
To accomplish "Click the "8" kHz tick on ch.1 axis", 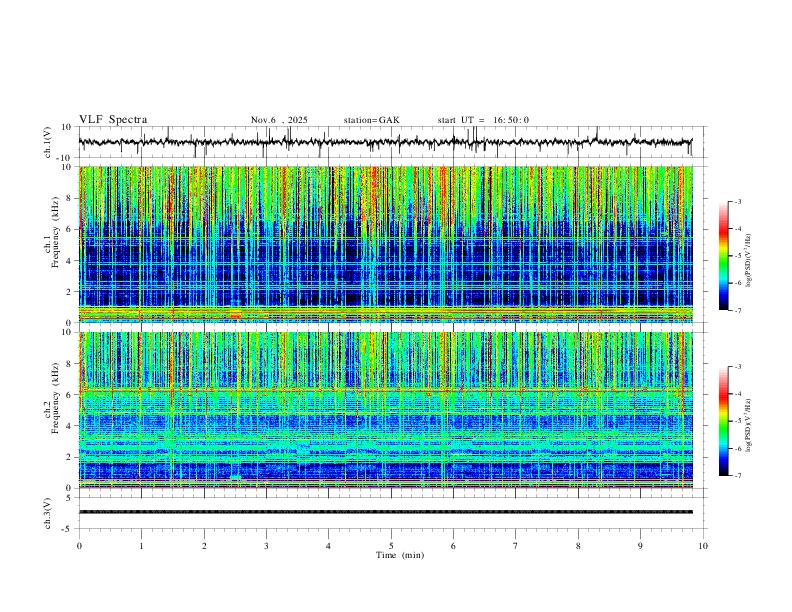I will (70, 198).
